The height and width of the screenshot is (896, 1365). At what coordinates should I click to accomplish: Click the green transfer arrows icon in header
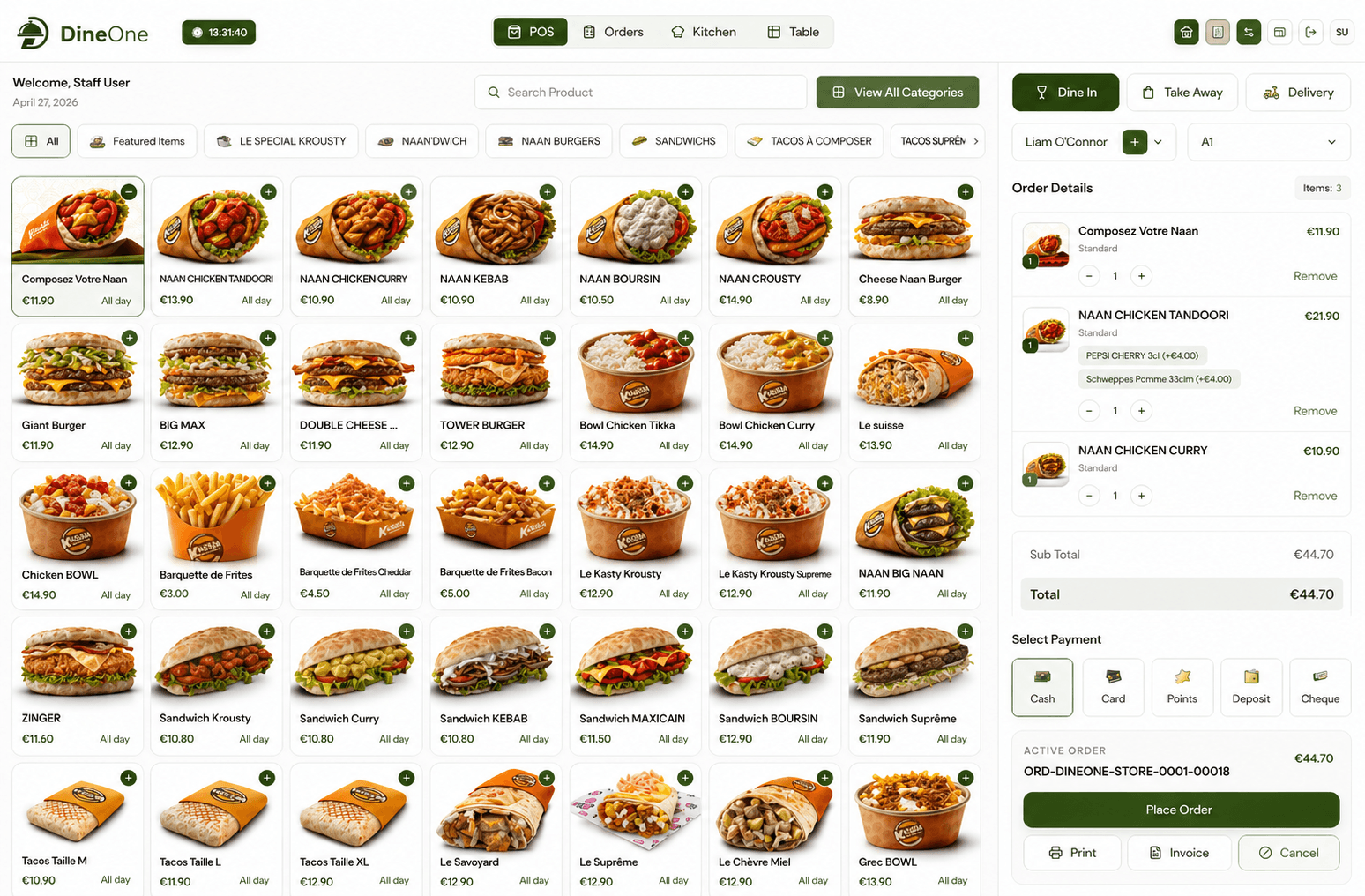[x=1249, y=33]
